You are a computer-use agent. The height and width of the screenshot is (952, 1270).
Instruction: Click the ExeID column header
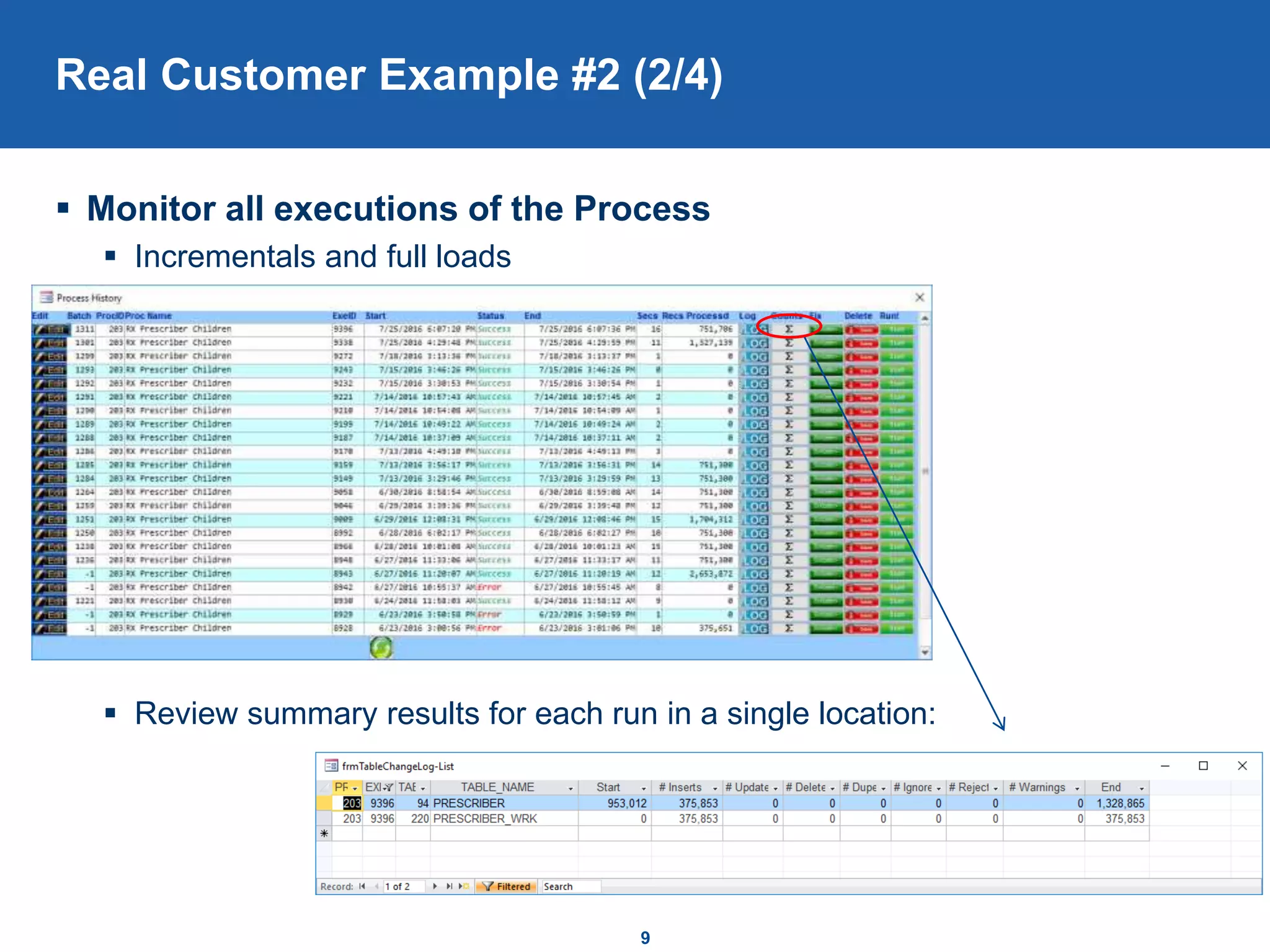point(344,315)
